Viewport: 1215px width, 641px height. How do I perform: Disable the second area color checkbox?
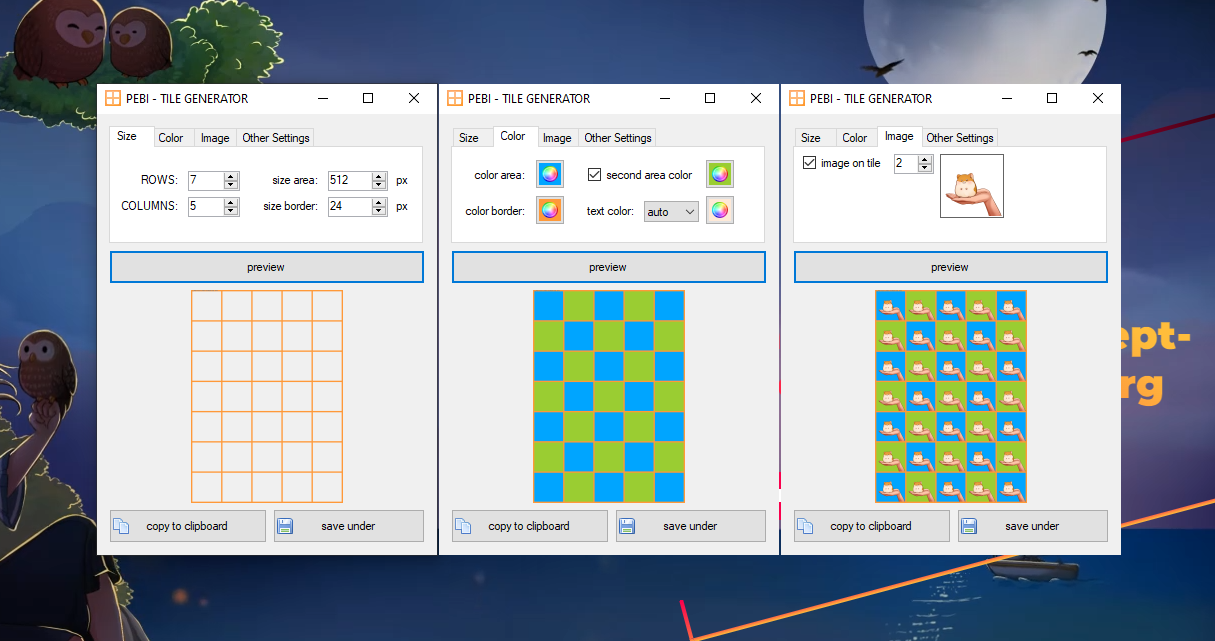[x=595, y=175]
